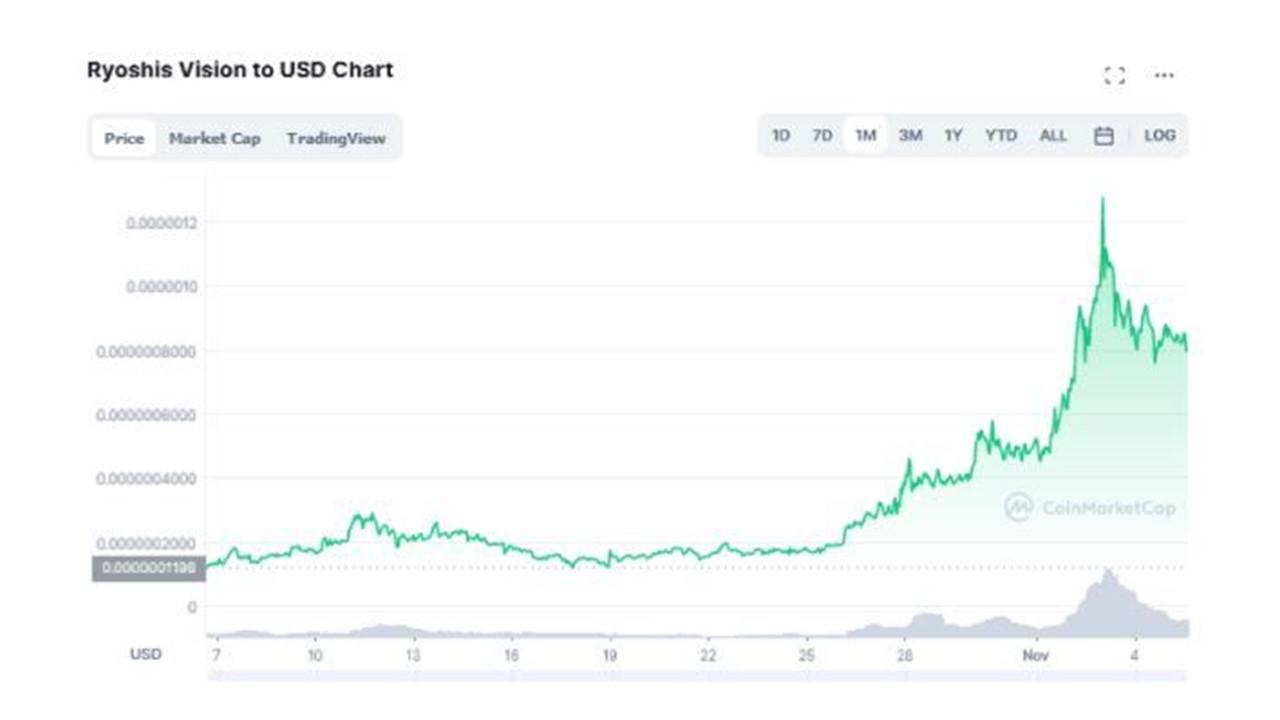Open the calendar date range picker
This screenshot has width=1280, height=720.
1103,135
